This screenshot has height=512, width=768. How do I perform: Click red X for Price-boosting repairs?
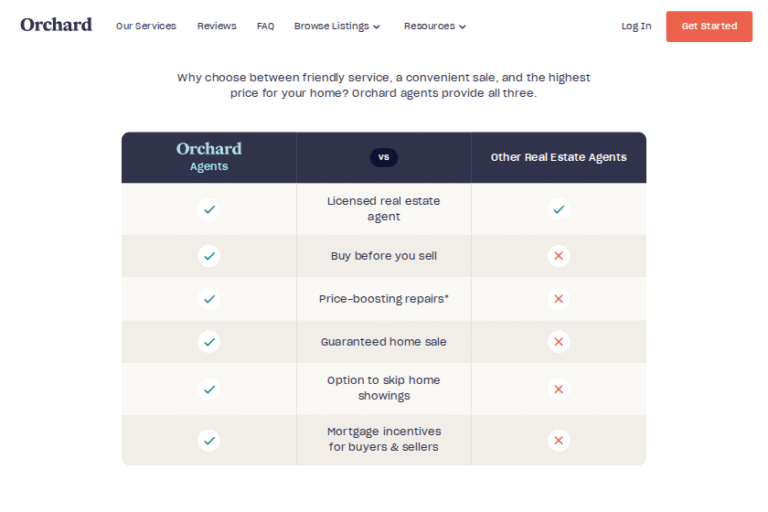tap(558, 298)
